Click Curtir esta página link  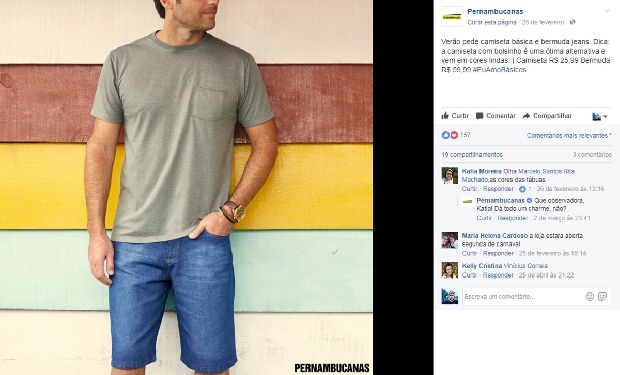(492, 22)
